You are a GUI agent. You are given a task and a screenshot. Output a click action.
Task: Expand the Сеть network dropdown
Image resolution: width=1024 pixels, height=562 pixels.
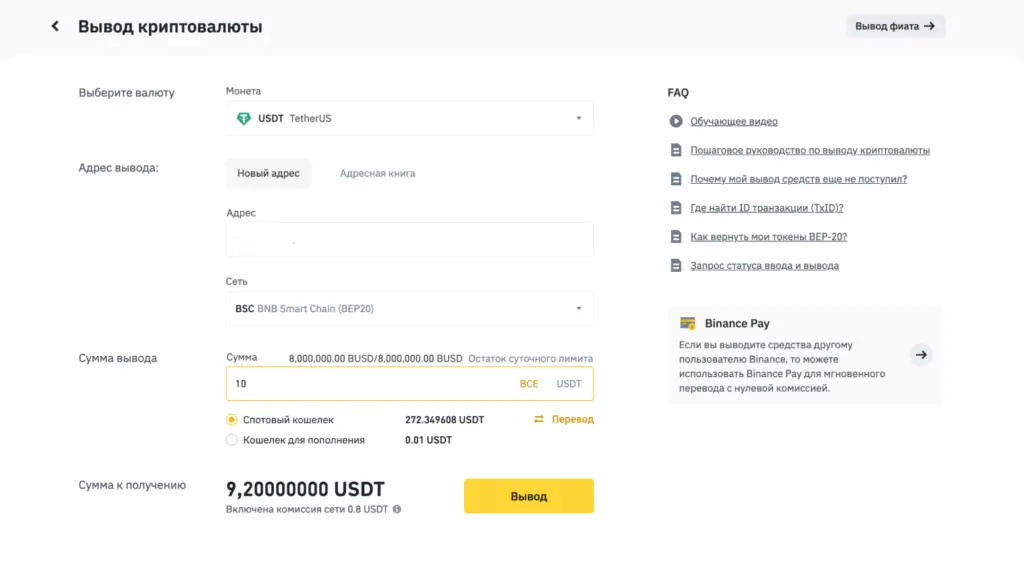(409, 309)
